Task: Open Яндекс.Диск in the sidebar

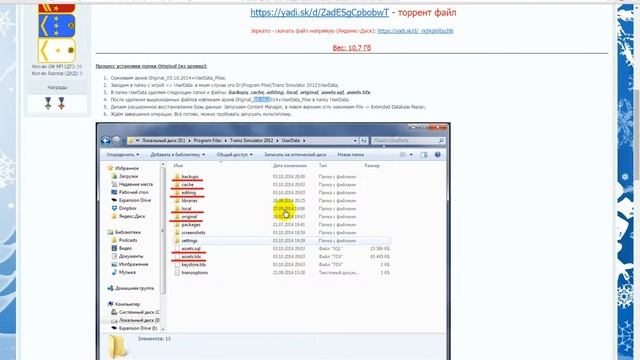Action: (x=128, y=216)
